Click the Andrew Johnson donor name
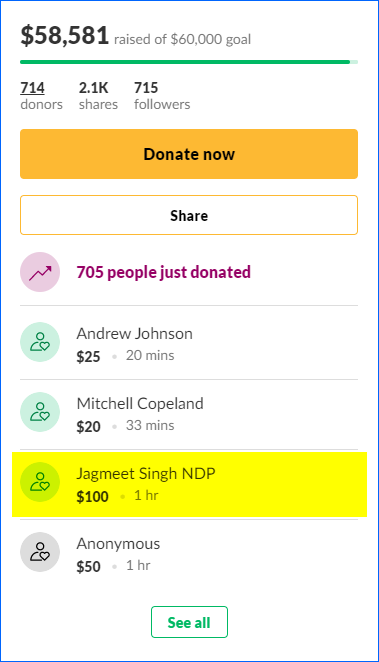This screenshot has width=379, height=662. [135, 334]
